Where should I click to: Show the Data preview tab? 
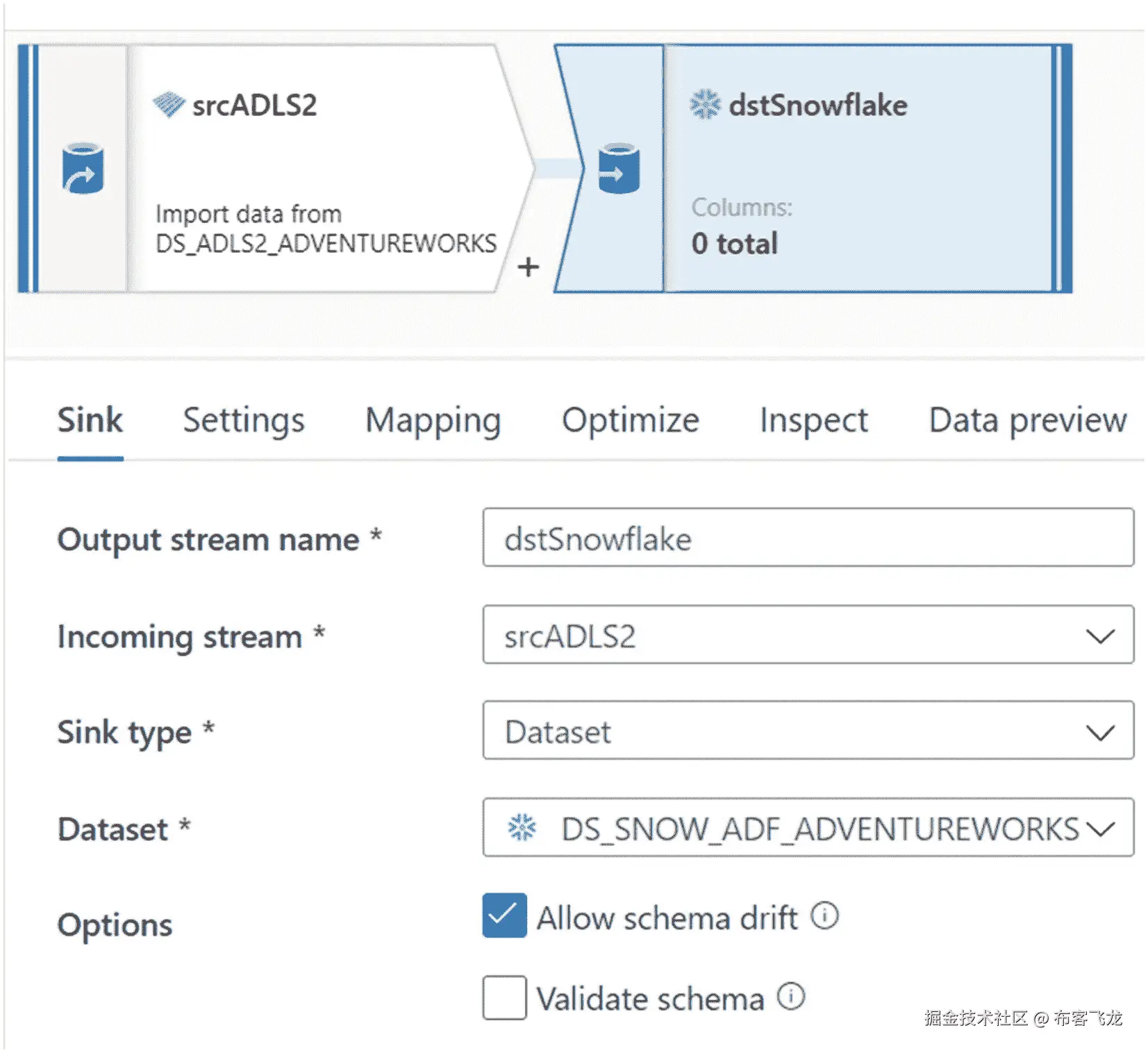1027,420
